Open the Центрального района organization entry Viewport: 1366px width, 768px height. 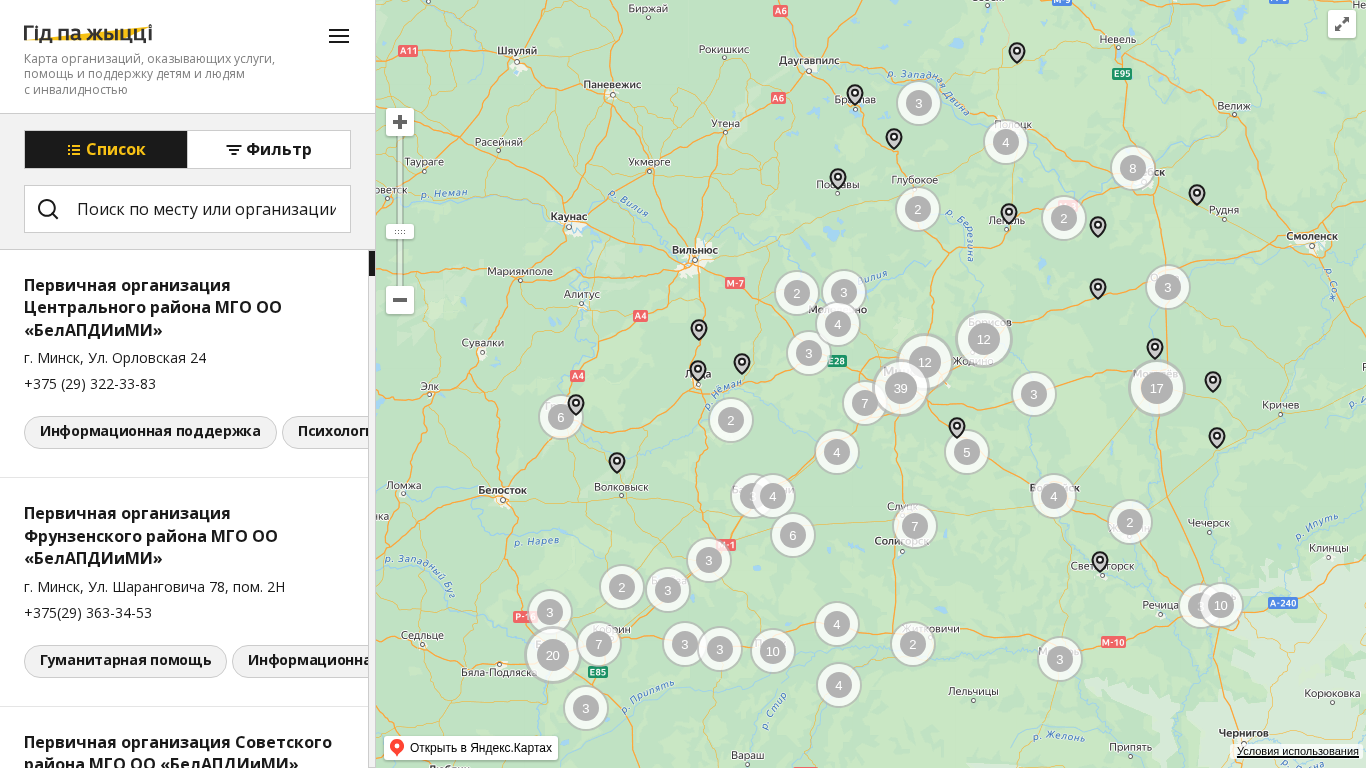coord(153,307)
